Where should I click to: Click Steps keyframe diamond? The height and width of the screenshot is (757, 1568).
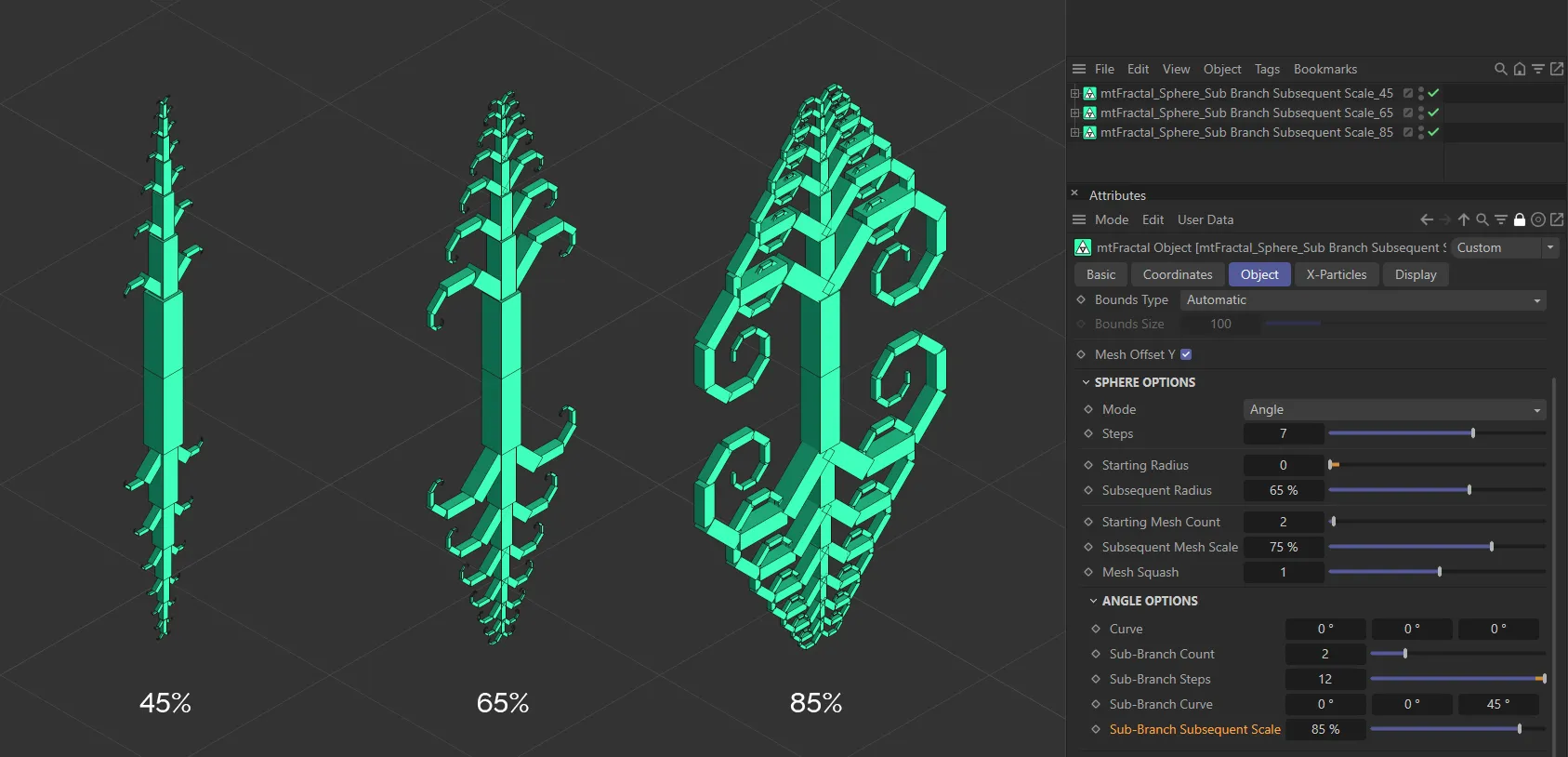pos(1088,433)
